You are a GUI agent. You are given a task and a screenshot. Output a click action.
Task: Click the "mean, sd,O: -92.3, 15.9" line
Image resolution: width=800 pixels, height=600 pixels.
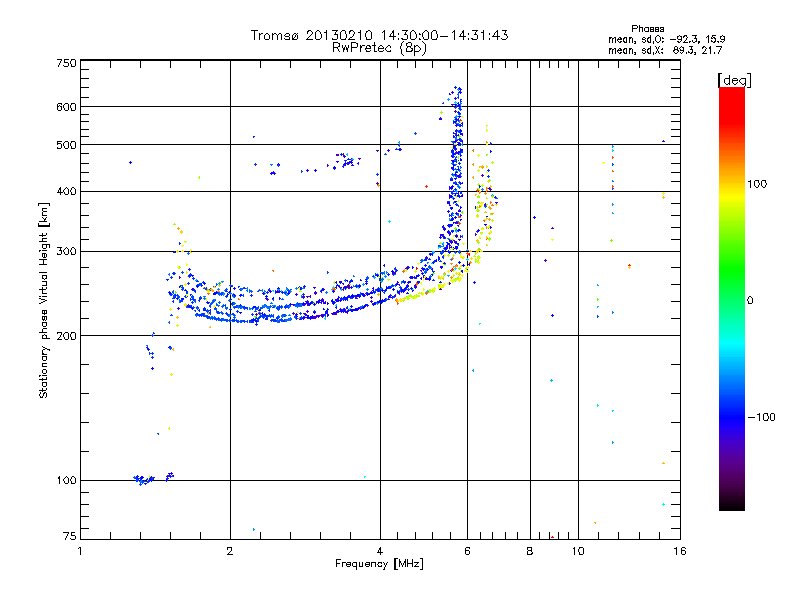[666, 39]
